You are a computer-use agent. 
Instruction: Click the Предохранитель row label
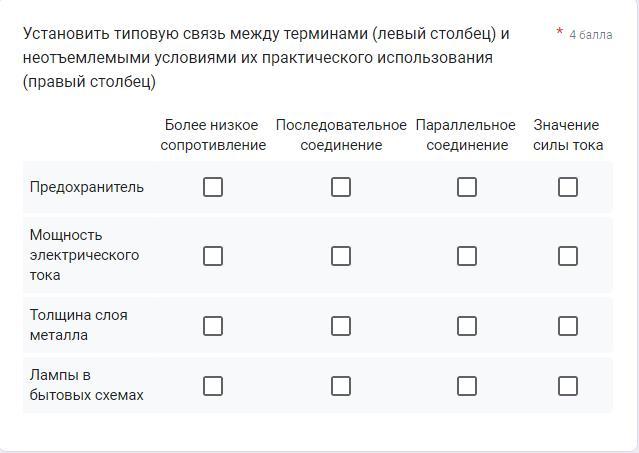click(x=87, y=187)
